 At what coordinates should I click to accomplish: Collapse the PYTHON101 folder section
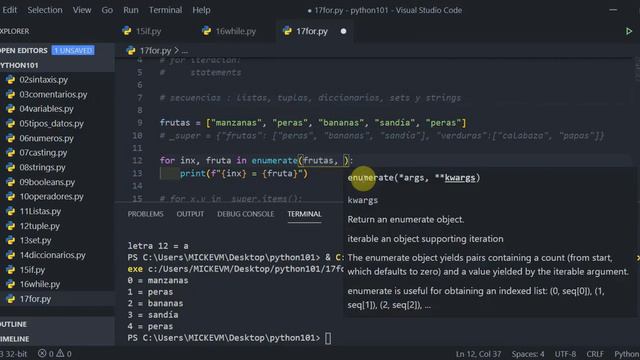click(19, 65)
